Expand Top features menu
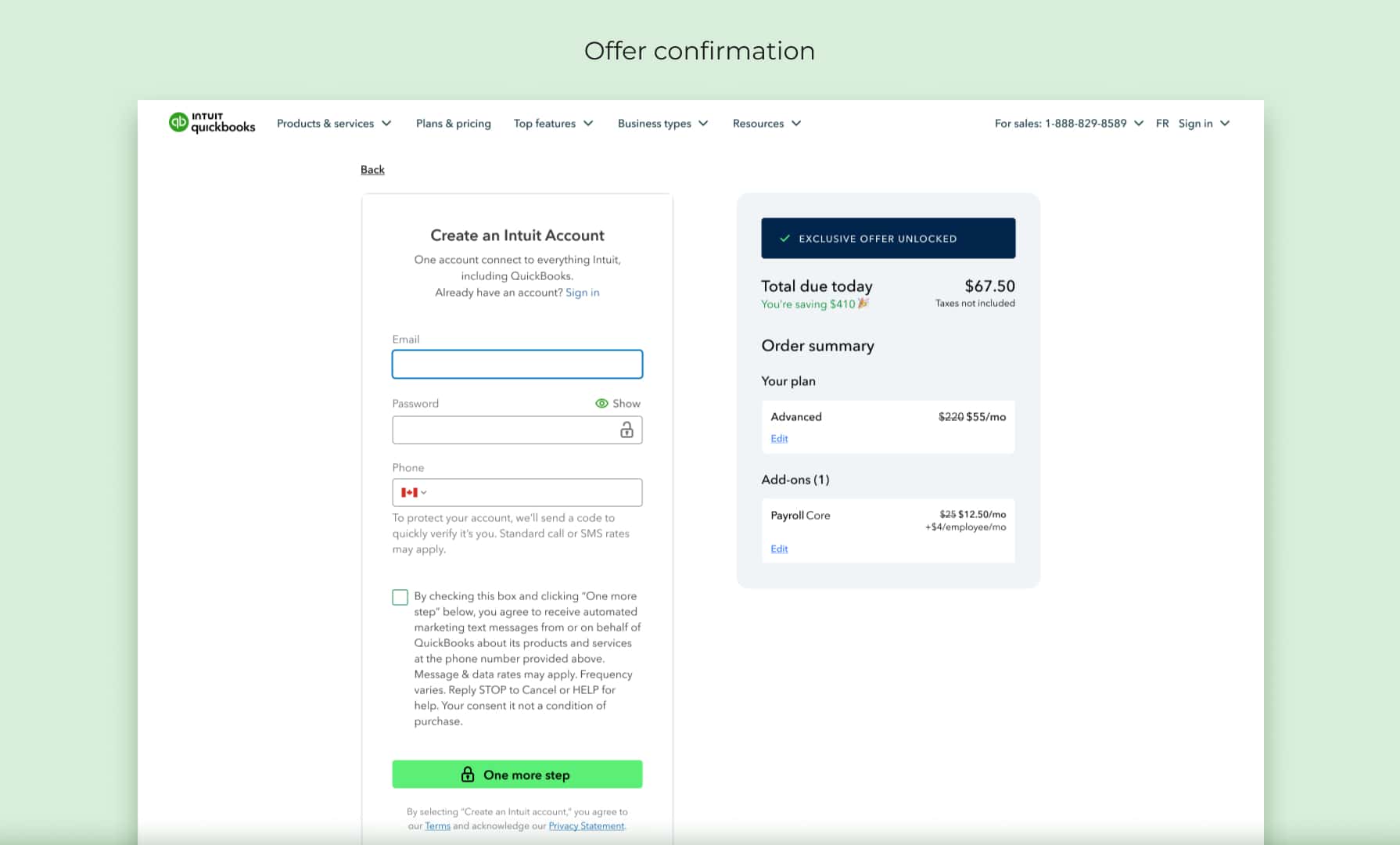Image resolution: width=1400 pixels, height=845 pixels. 554,124
